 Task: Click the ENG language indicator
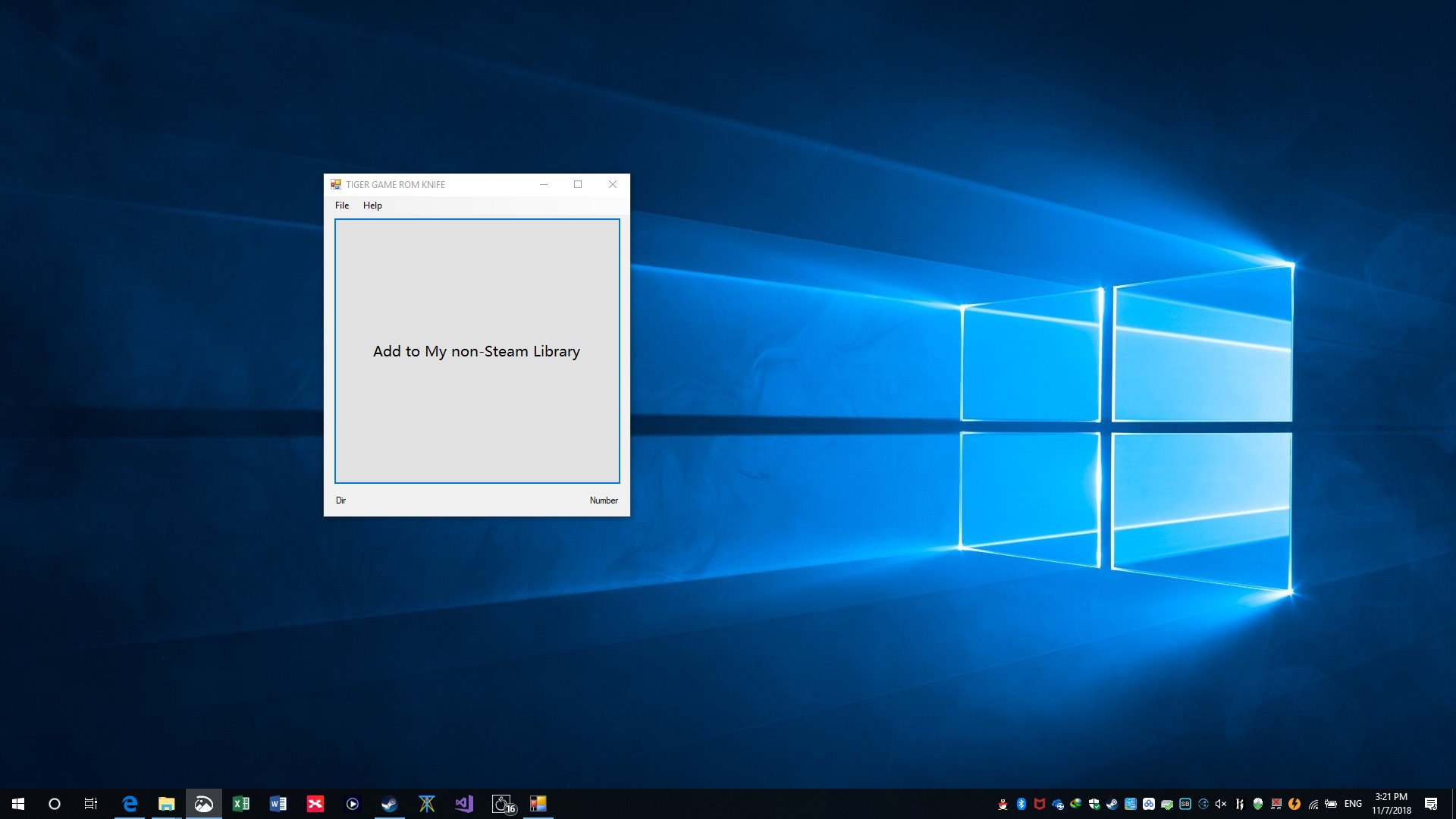click(1354, 803)
